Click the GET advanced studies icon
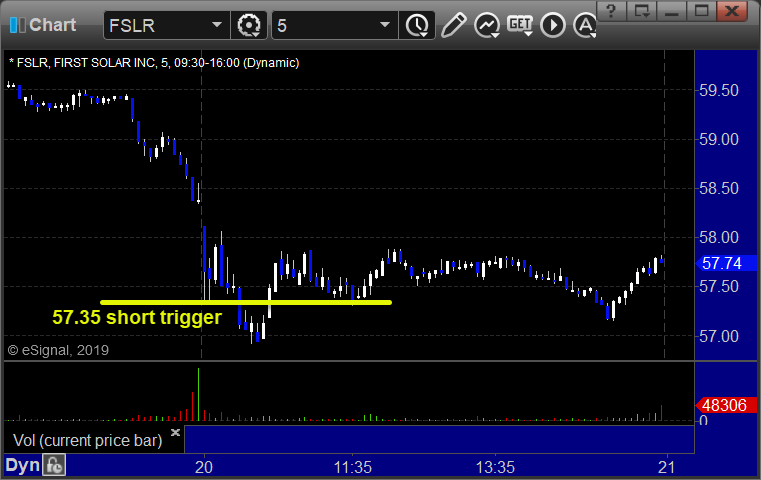 pyautogui.click(x=520, y=25)
